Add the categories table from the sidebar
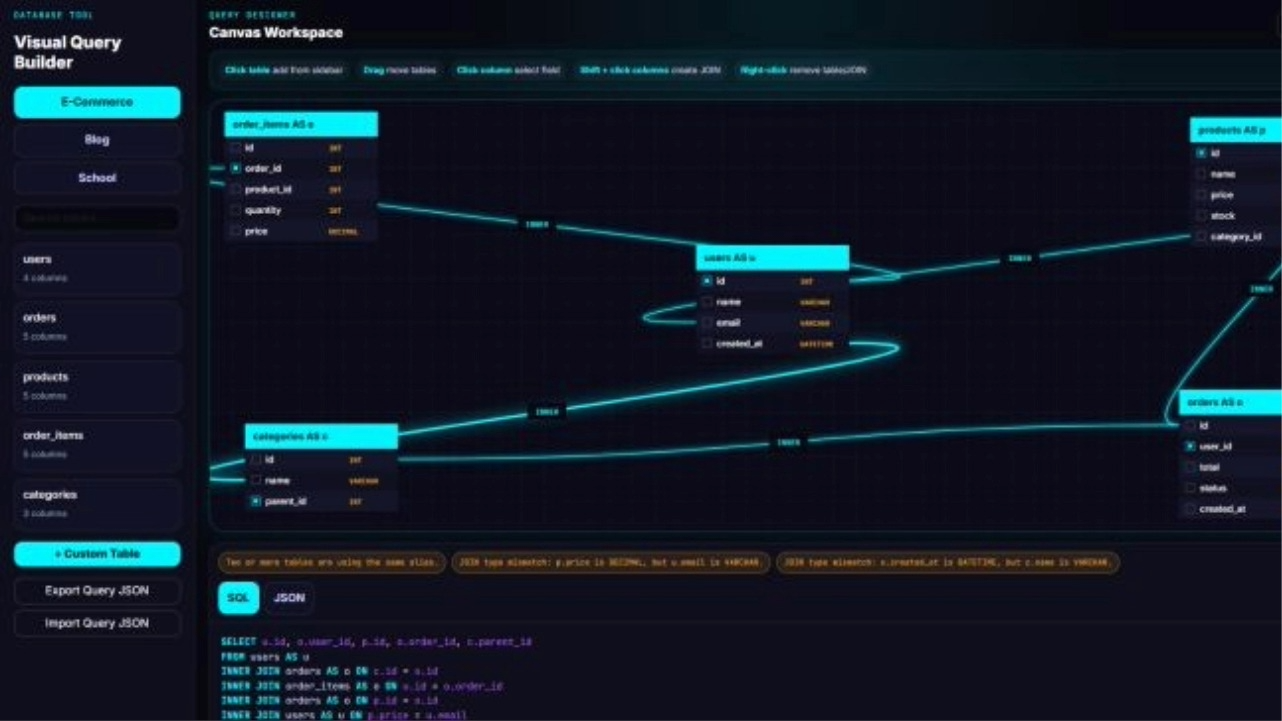This screenshot has width=1282, height=721. (97, 504)
